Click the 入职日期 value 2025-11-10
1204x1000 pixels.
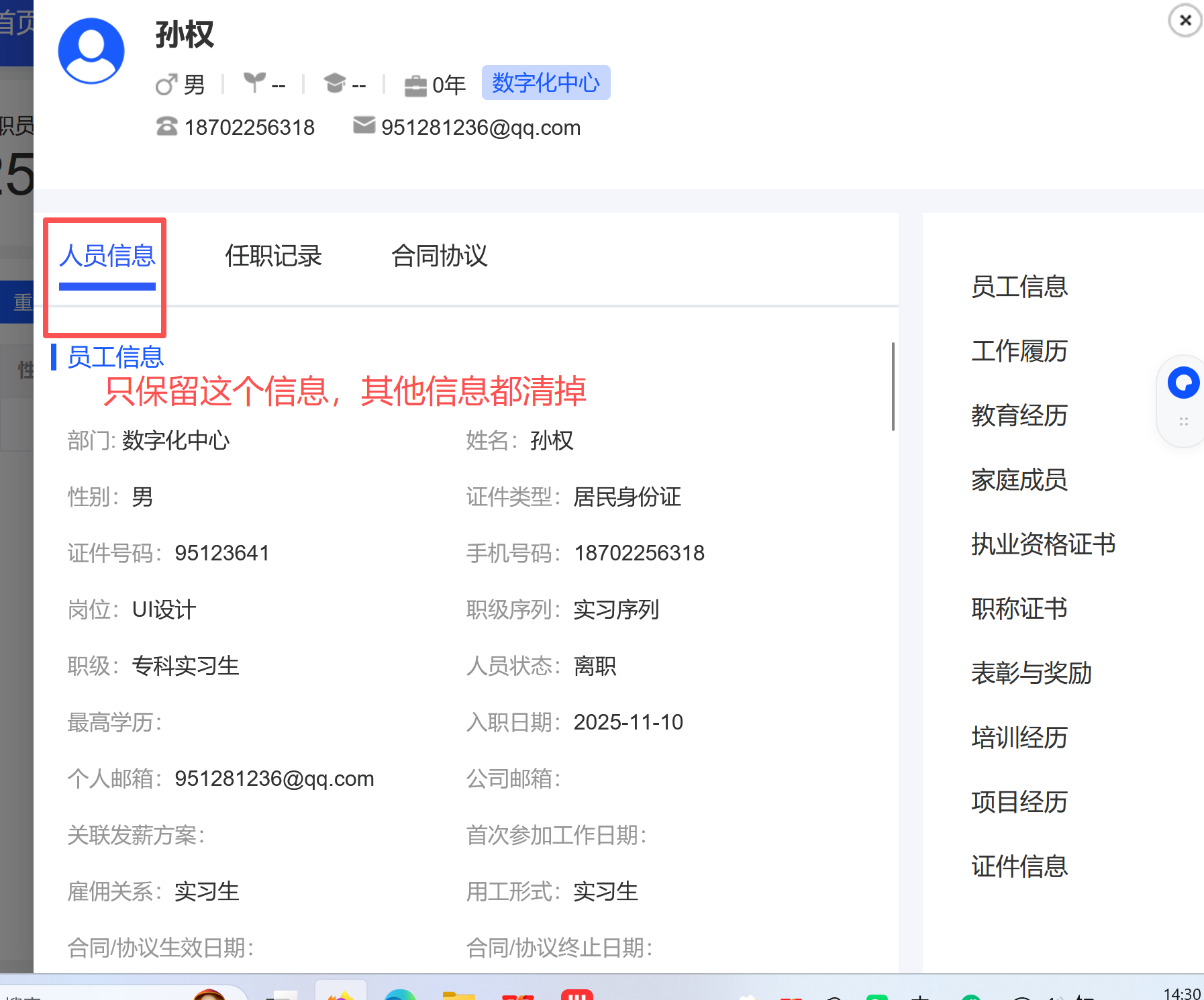629,723
